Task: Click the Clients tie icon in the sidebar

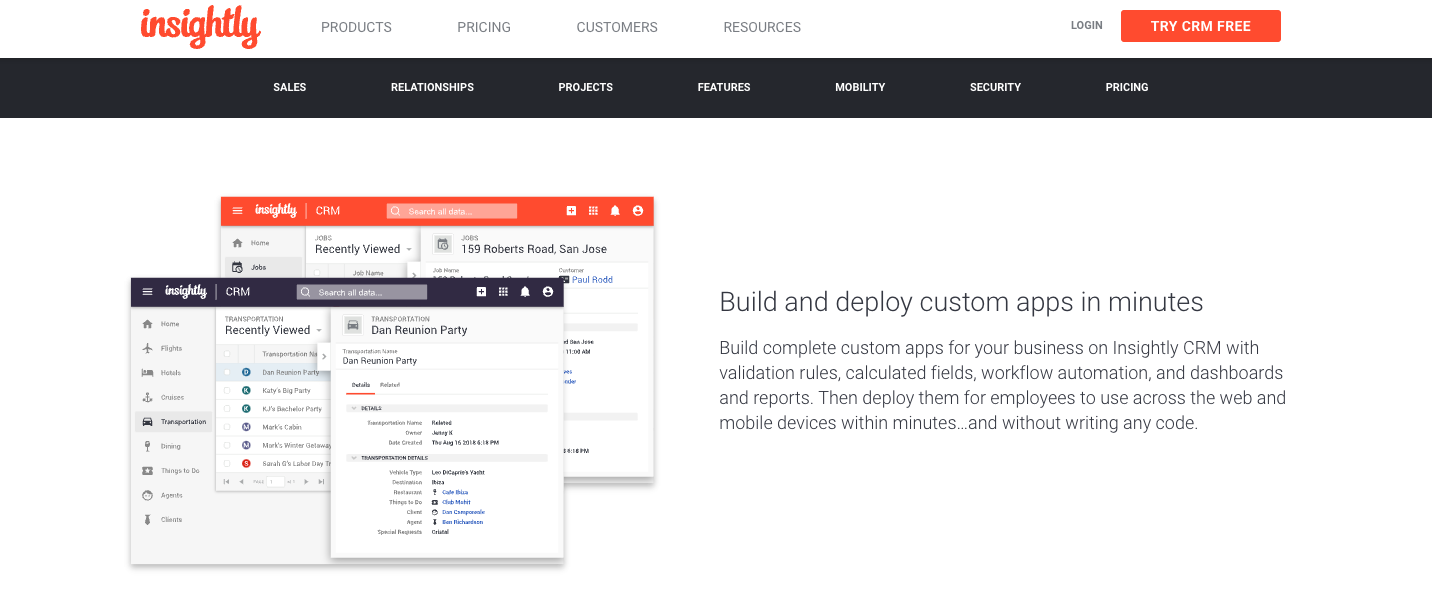Action: point(147,519)
